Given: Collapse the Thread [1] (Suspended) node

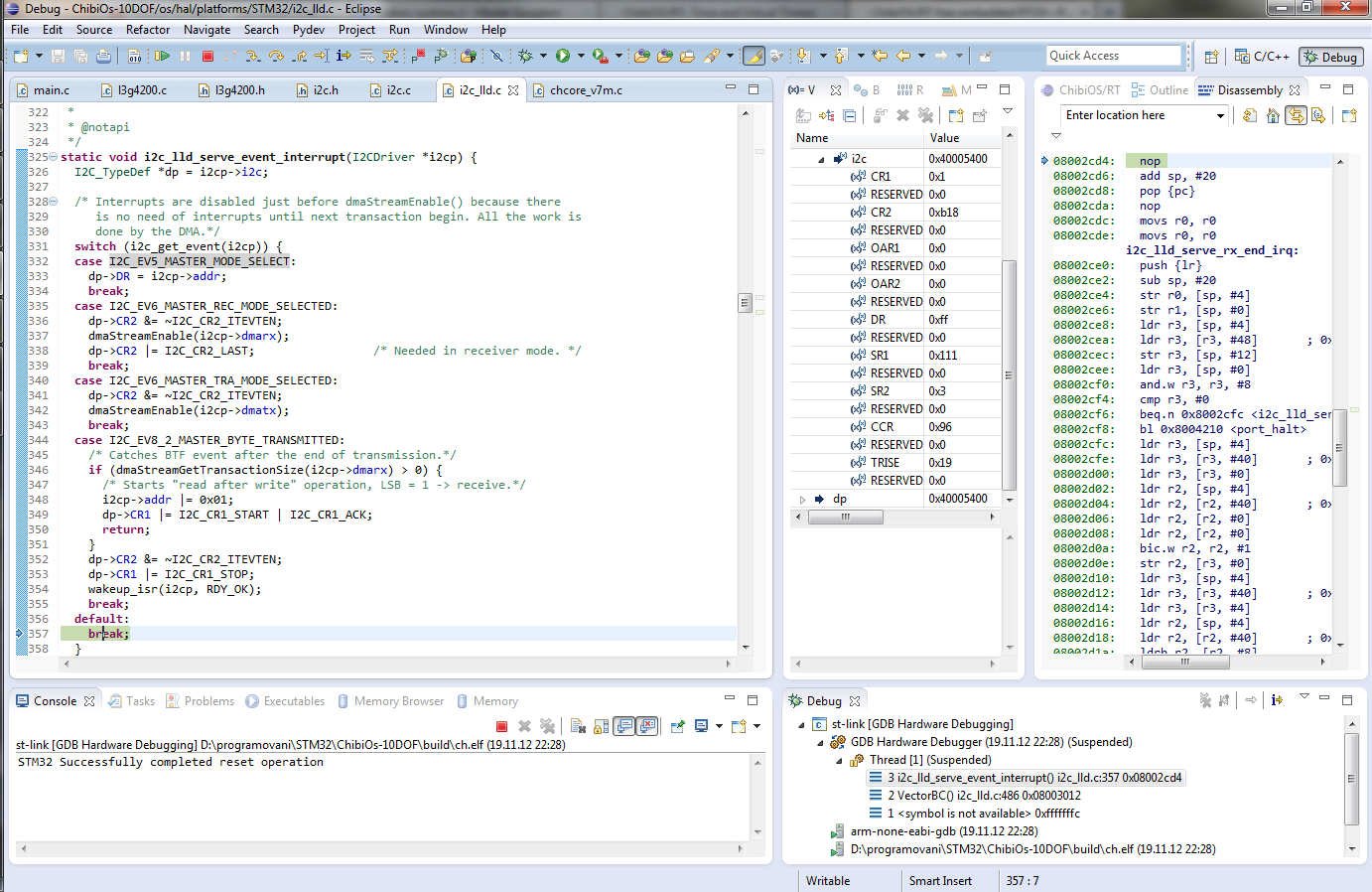Looking at the screenshot, I should 839,760.
